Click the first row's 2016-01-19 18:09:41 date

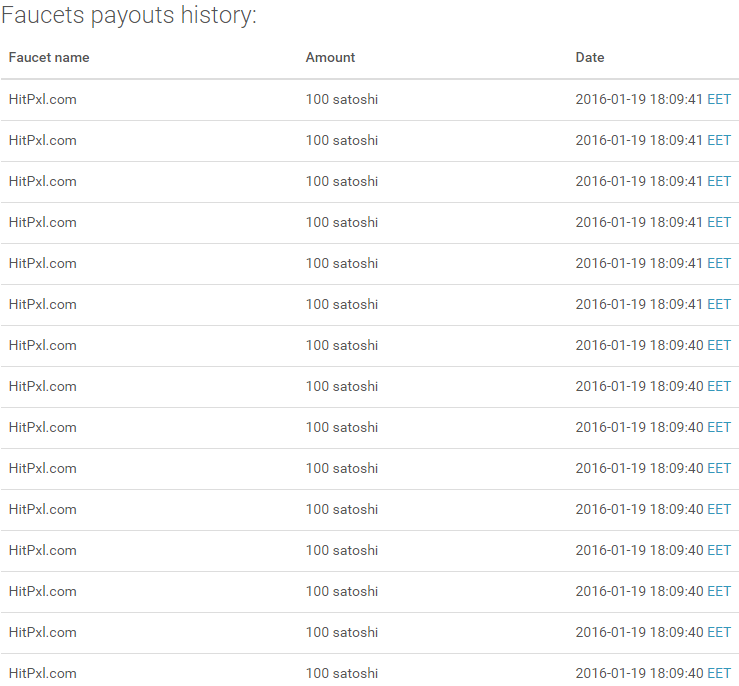click(639, 99)
